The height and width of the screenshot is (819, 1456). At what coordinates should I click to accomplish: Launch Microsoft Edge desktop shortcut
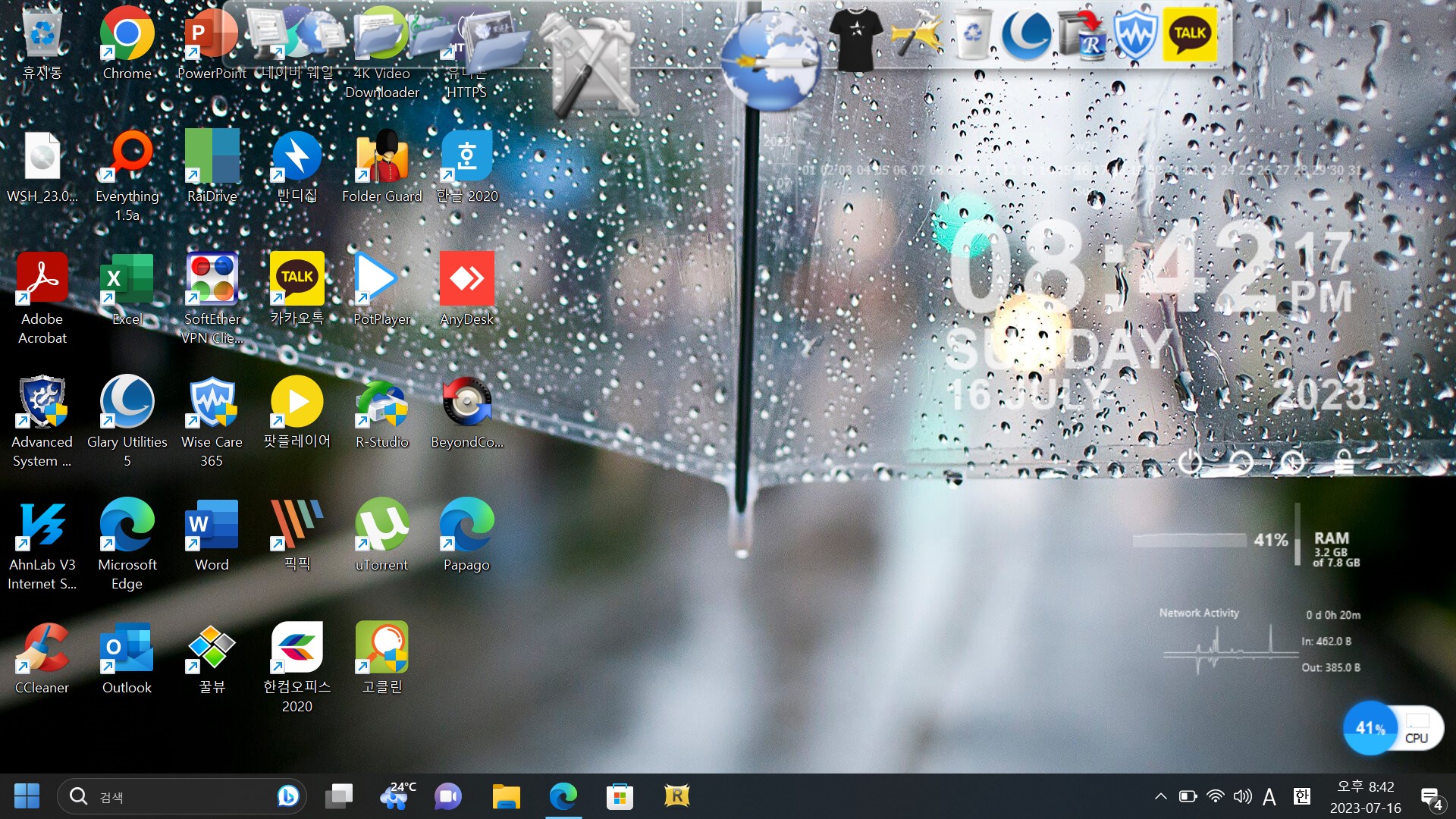[127, 544]
